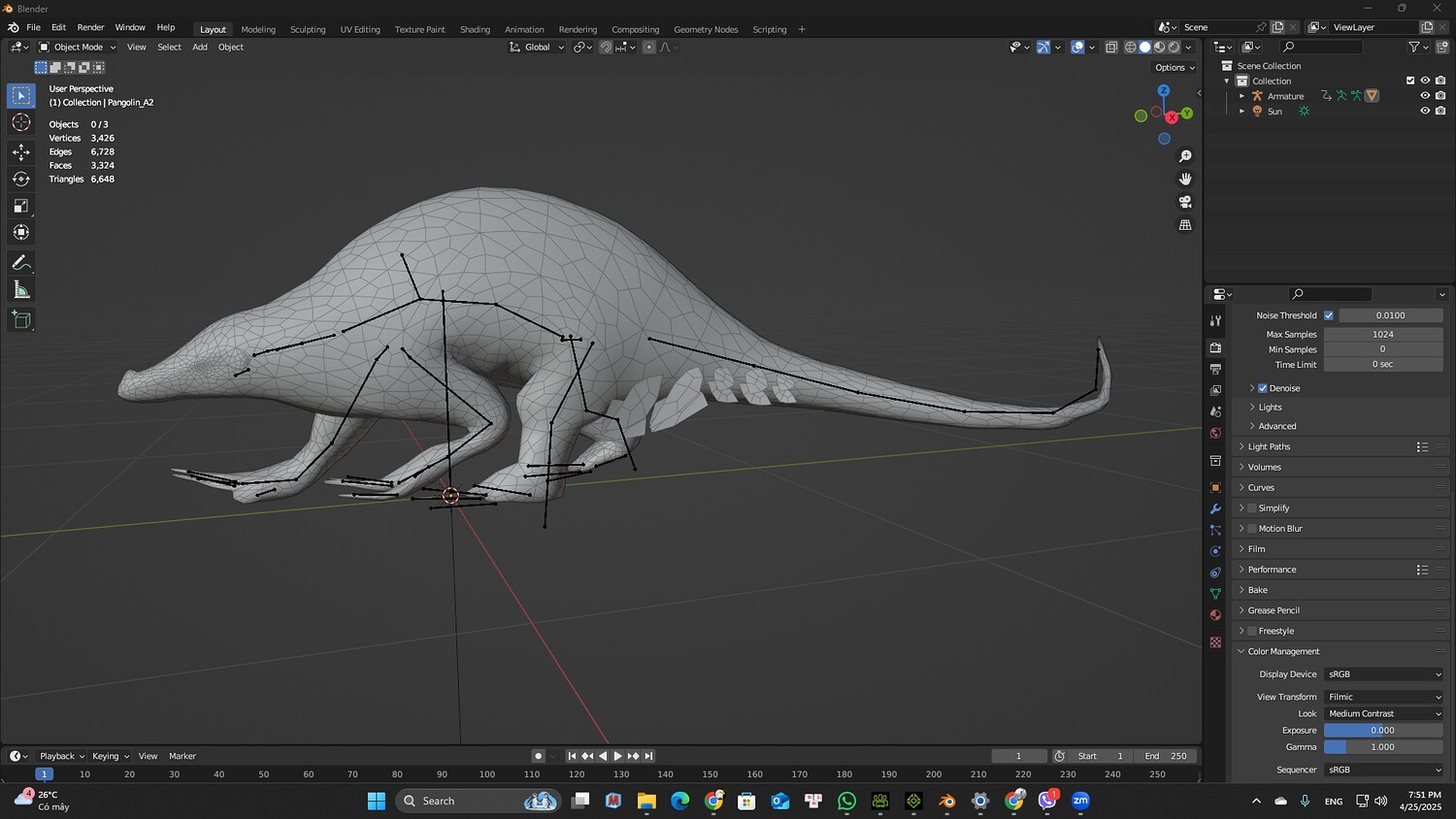Open the View Transform Filmic dropdown
1456x819 pixels.
[x=1383, y=697]
